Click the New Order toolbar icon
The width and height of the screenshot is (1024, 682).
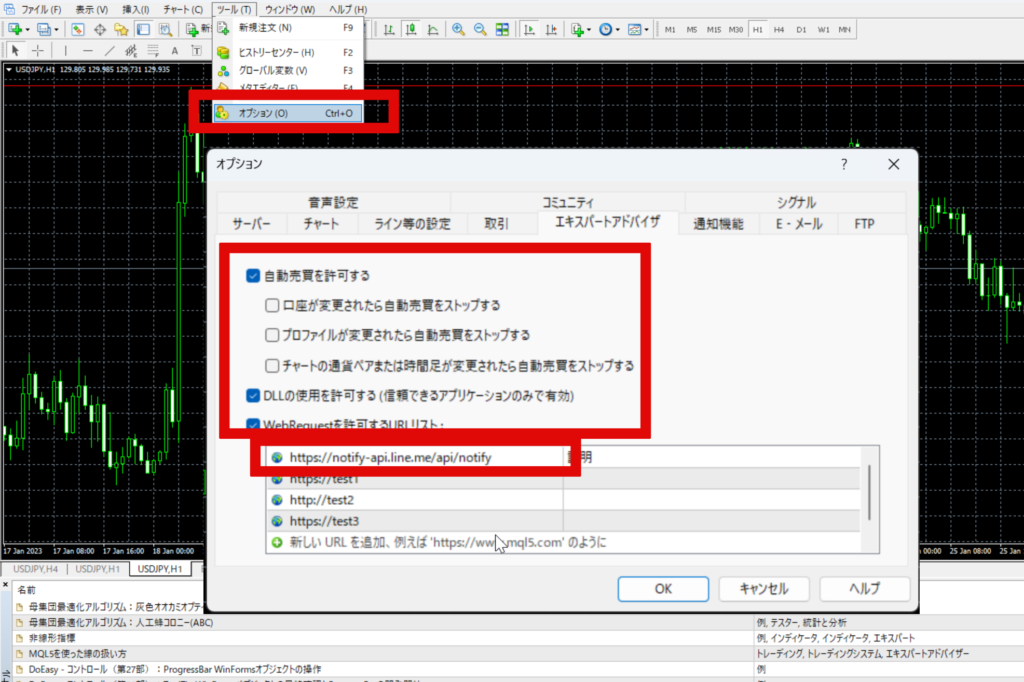tap(192, 29)
